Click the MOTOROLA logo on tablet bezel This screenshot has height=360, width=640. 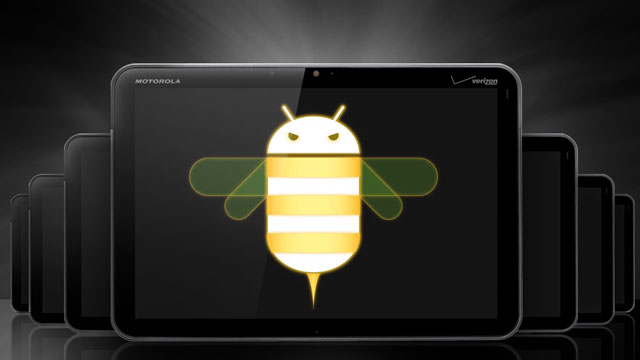(x=158, y=81)
